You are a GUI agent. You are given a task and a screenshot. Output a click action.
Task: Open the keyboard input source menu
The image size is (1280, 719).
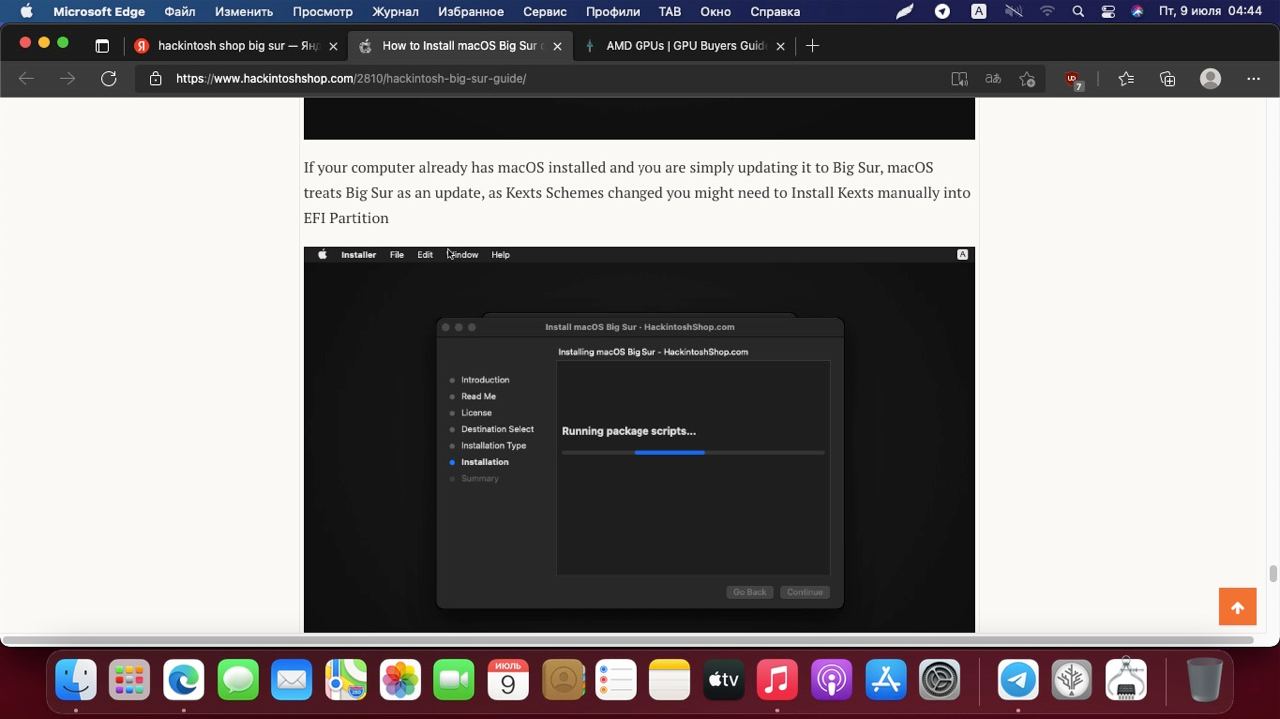pyautogui.click(x=978, y=11)
